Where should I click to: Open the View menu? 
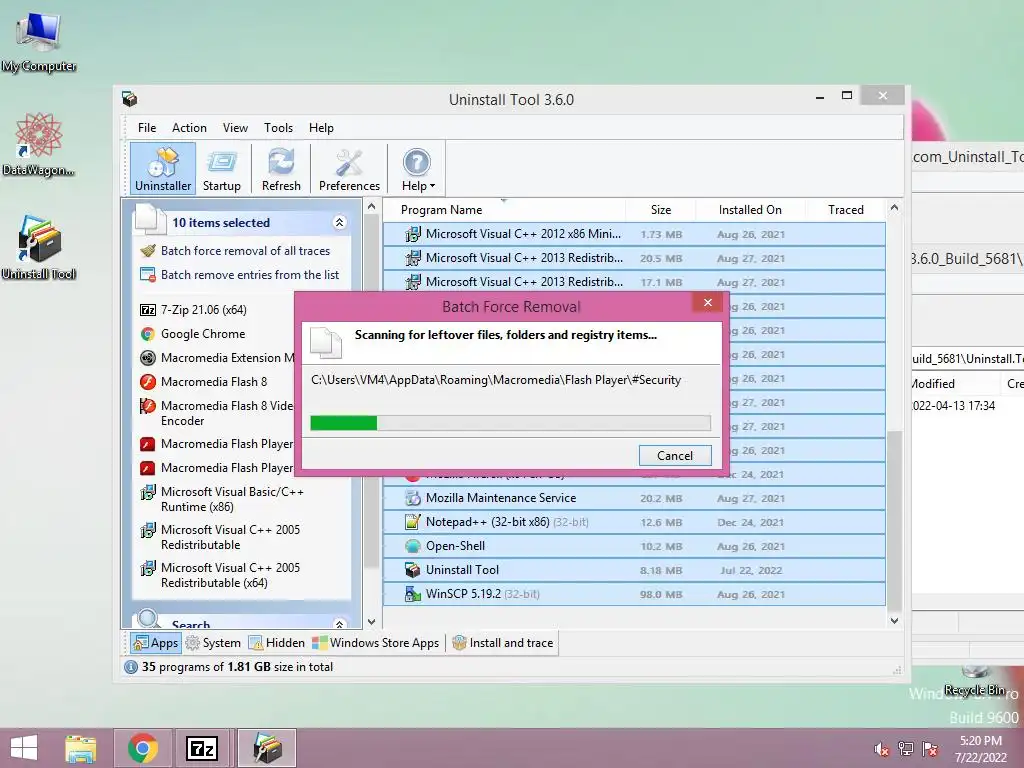click(x=235, y=128)
